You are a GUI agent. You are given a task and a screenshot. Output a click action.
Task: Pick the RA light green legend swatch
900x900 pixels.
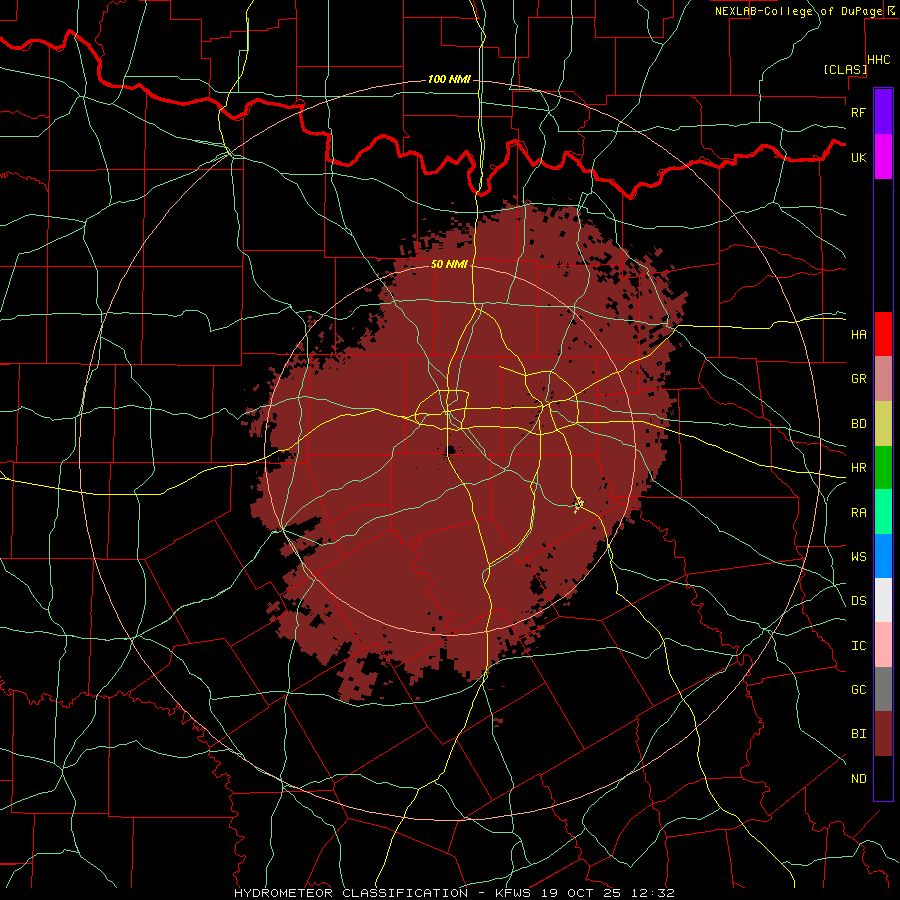tap(883, 512)
